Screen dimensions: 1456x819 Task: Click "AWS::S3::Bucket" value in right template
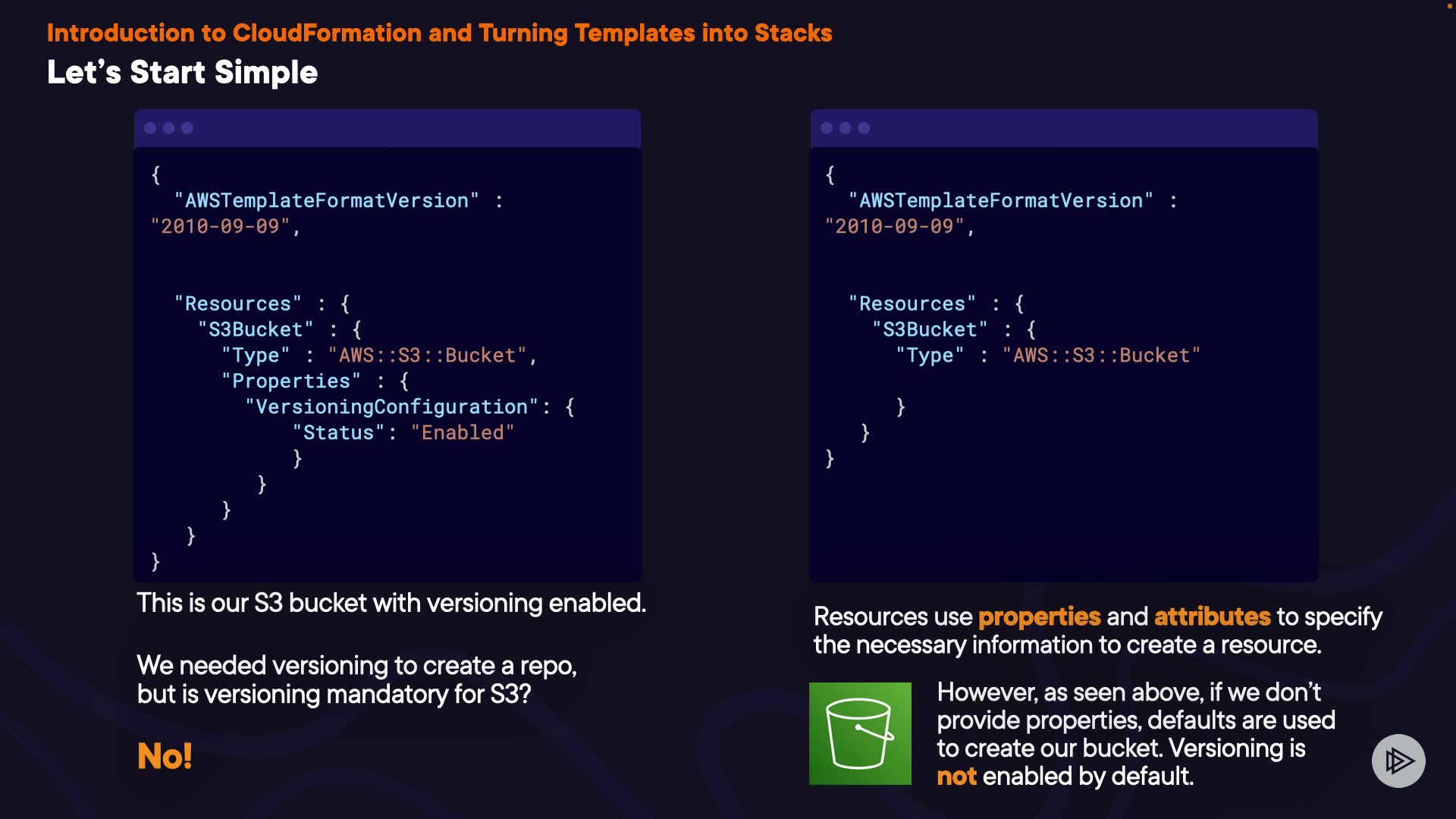[1101, 356]
